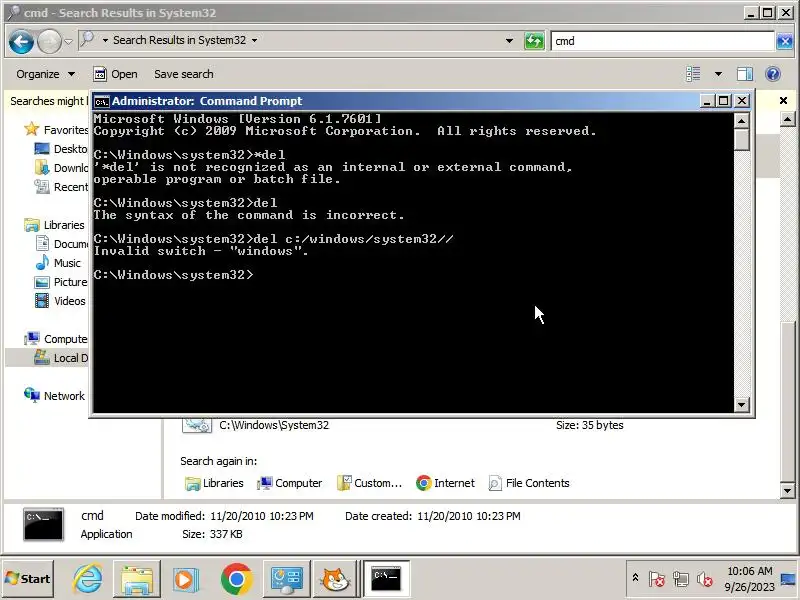Search again on the Internet

pos(445,483)
